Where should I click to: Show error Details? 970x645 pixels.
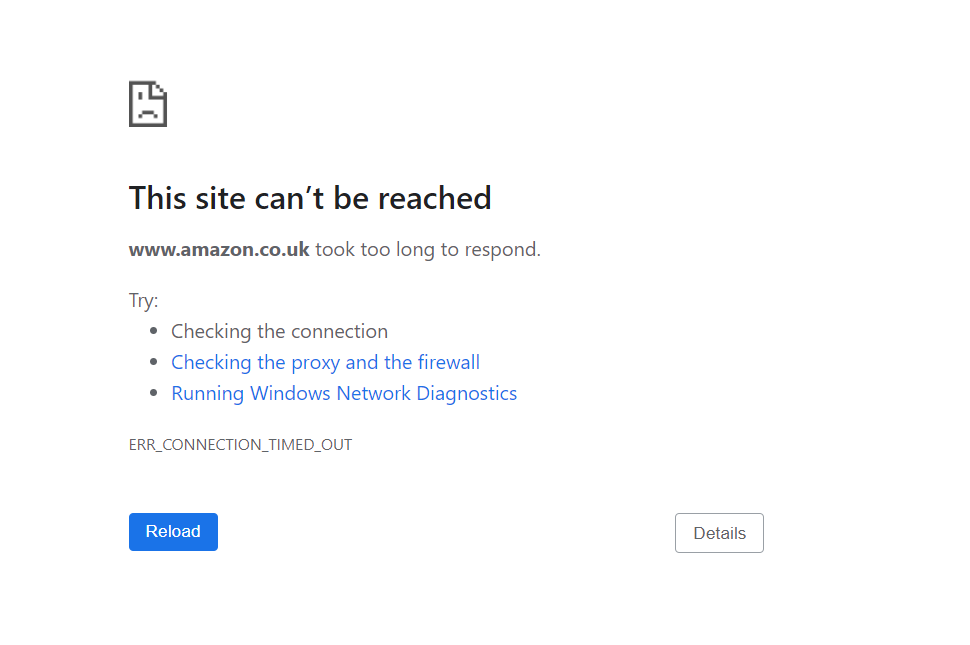point(719,533)
